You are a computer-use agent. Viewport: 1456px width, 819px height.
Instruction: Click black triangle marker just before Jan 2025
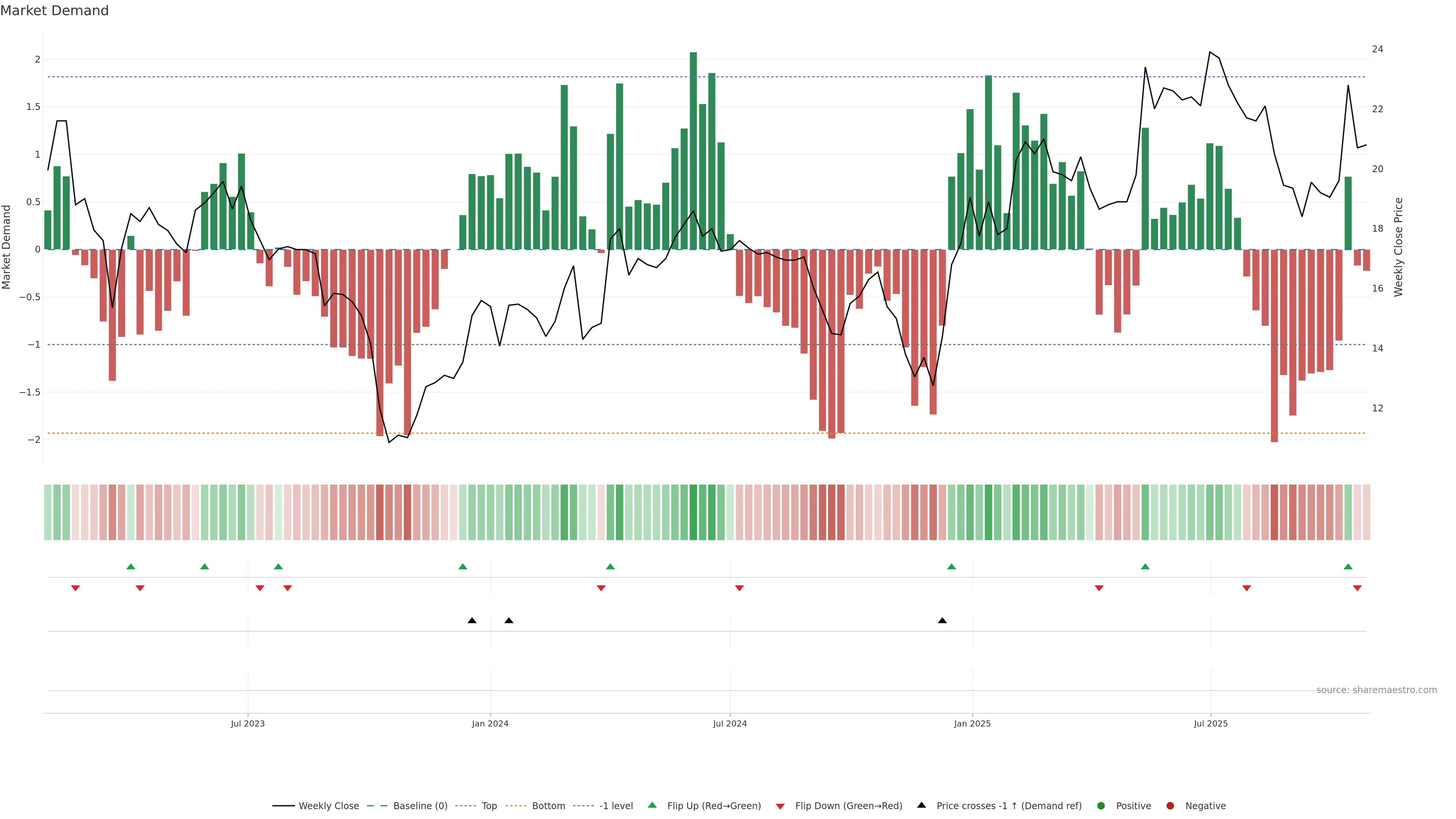tap(942, 621)
